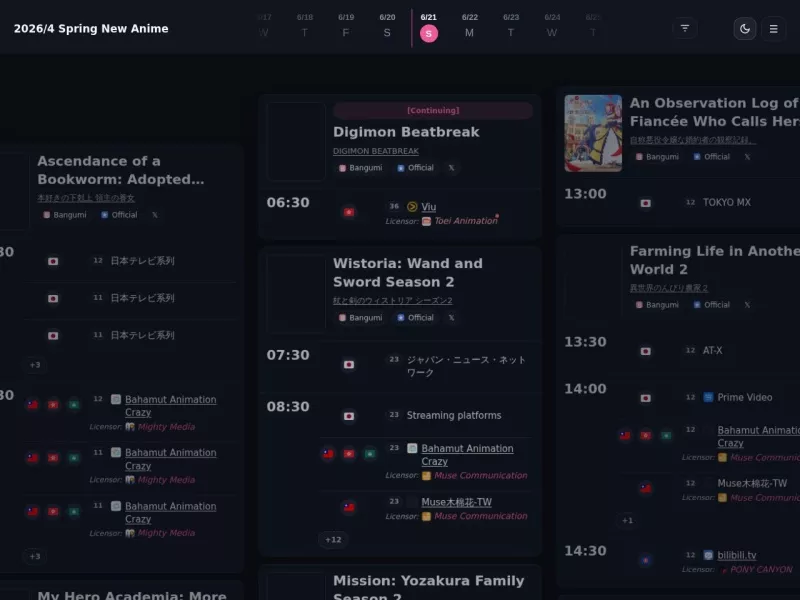800x600 pixels.
Task: Click Official badge under Farming Life
Action: point(712,305)
